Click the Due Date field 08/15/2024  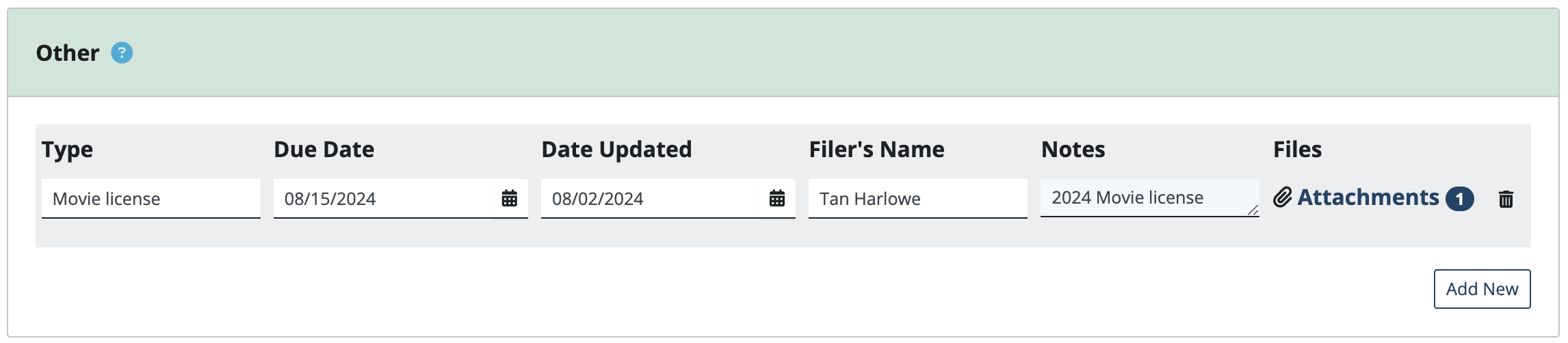382,199
